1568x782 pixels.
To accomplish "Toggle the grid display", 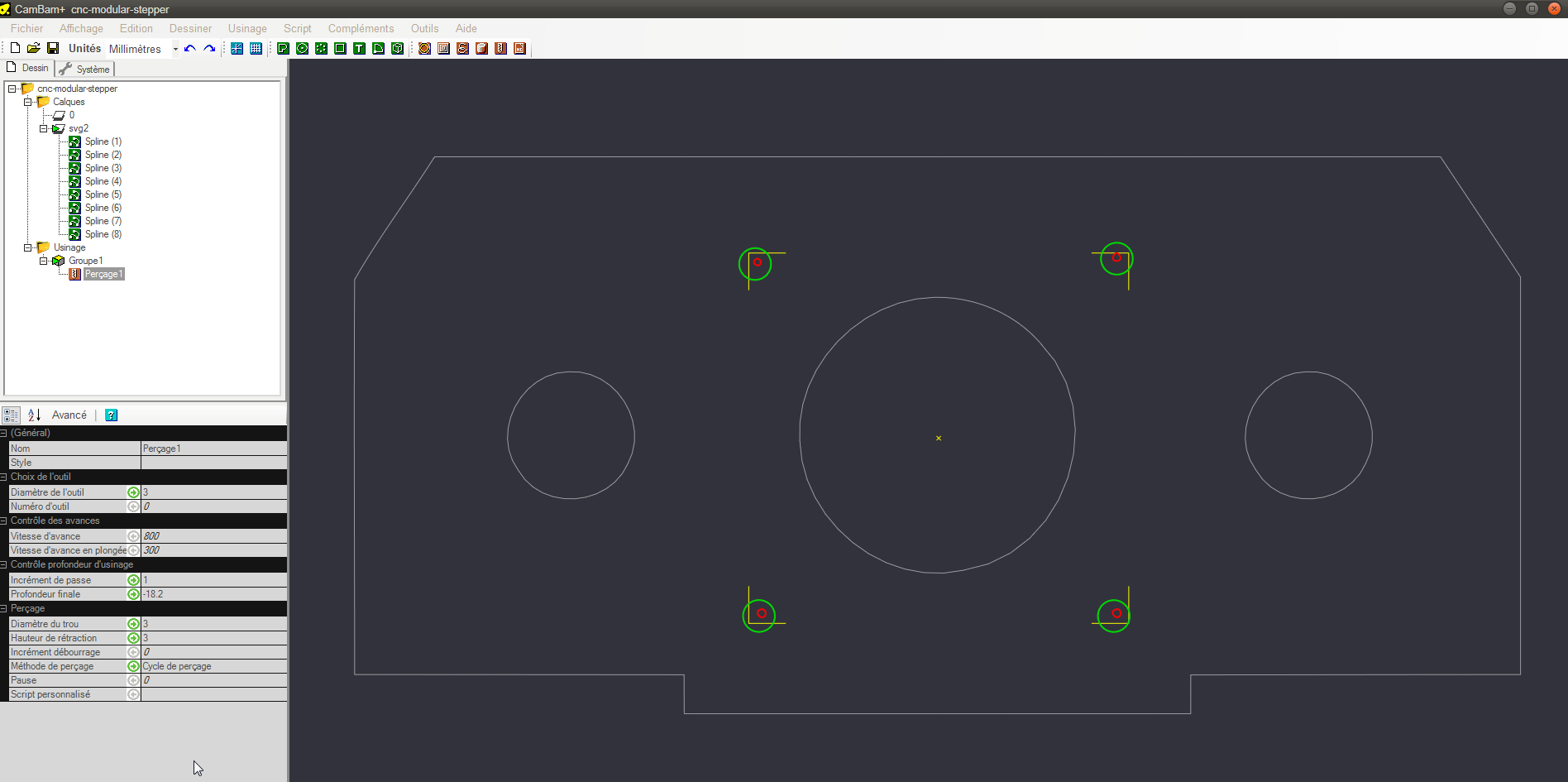I will tap(256, 48).
